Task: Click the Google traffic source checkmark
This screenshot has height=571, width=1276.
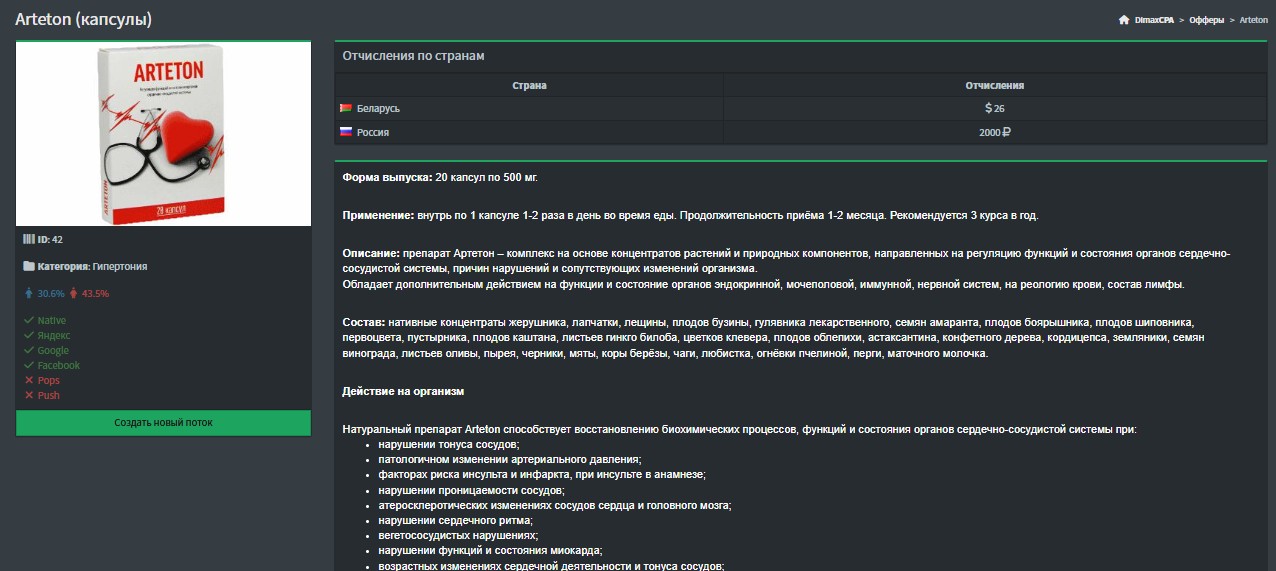Action: click(x=29, y=350)
